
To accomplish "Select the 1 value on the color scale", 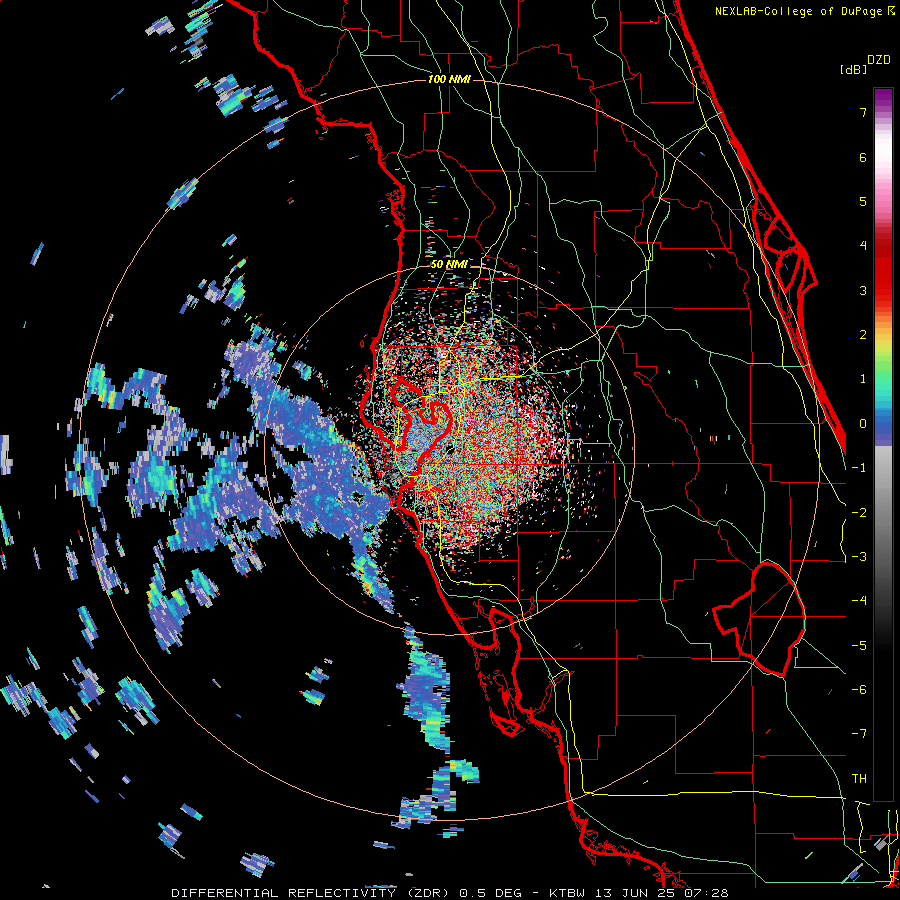I will click(x=863, y=379).
